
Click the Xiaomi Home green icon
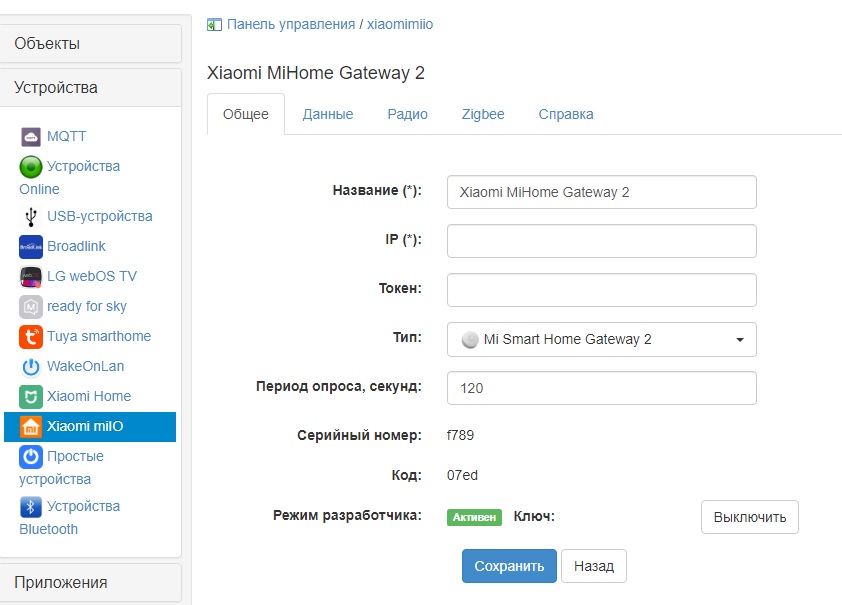pos(30,397)
